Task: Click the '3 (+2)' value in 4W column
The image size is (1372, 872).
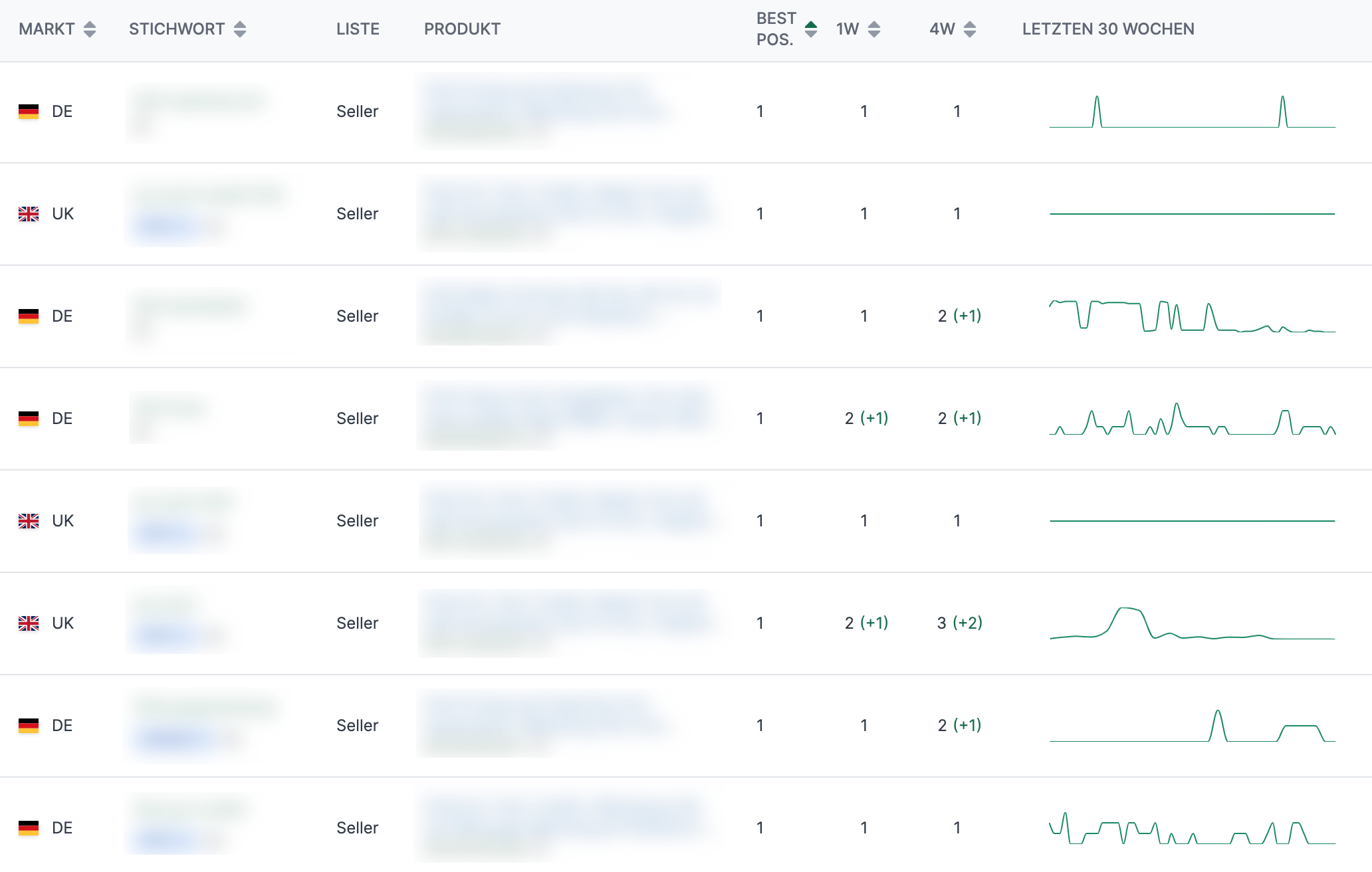Action: [959, 623]
